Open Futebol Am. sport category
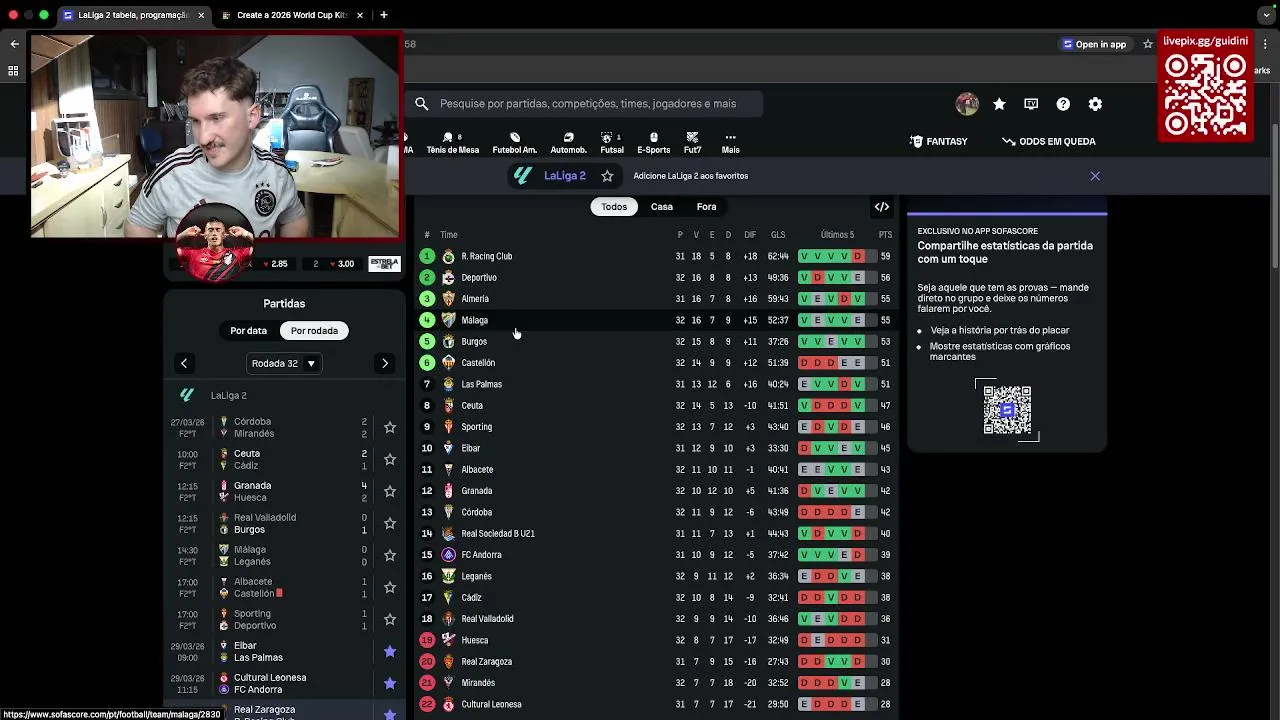 pos(514,143)
